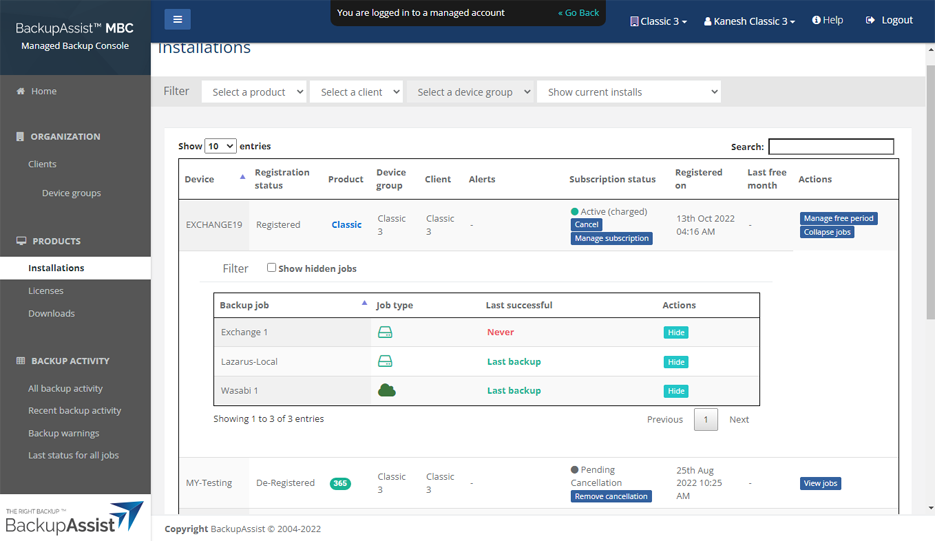The height and width of the screenshot is (541, 935).
Task: Open Licenses in the sidebar
Action: point(46,291)
